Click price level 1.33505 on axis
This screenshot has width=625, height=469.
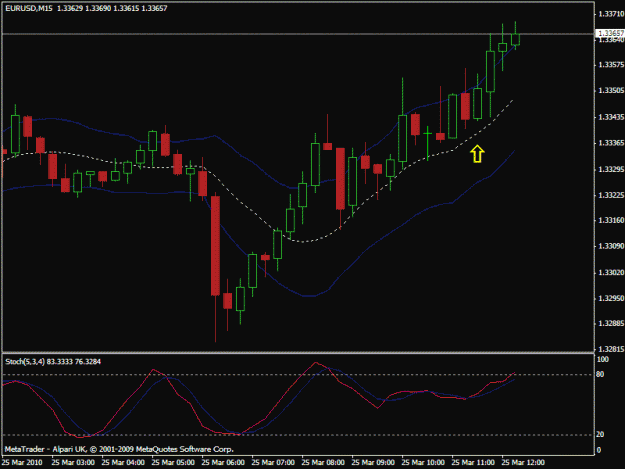click(x=611, y=90)
